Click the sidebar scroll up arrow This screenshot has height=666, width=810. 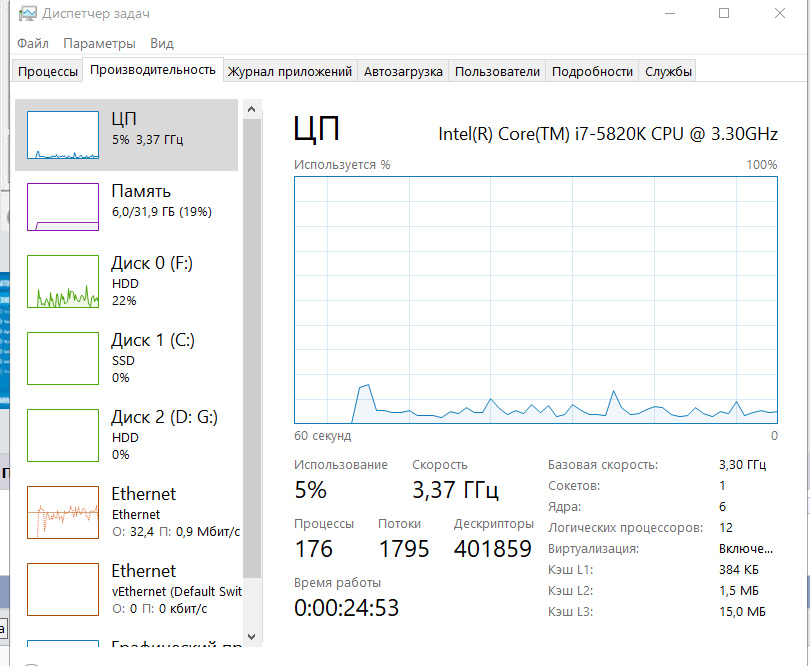(252, 109)
